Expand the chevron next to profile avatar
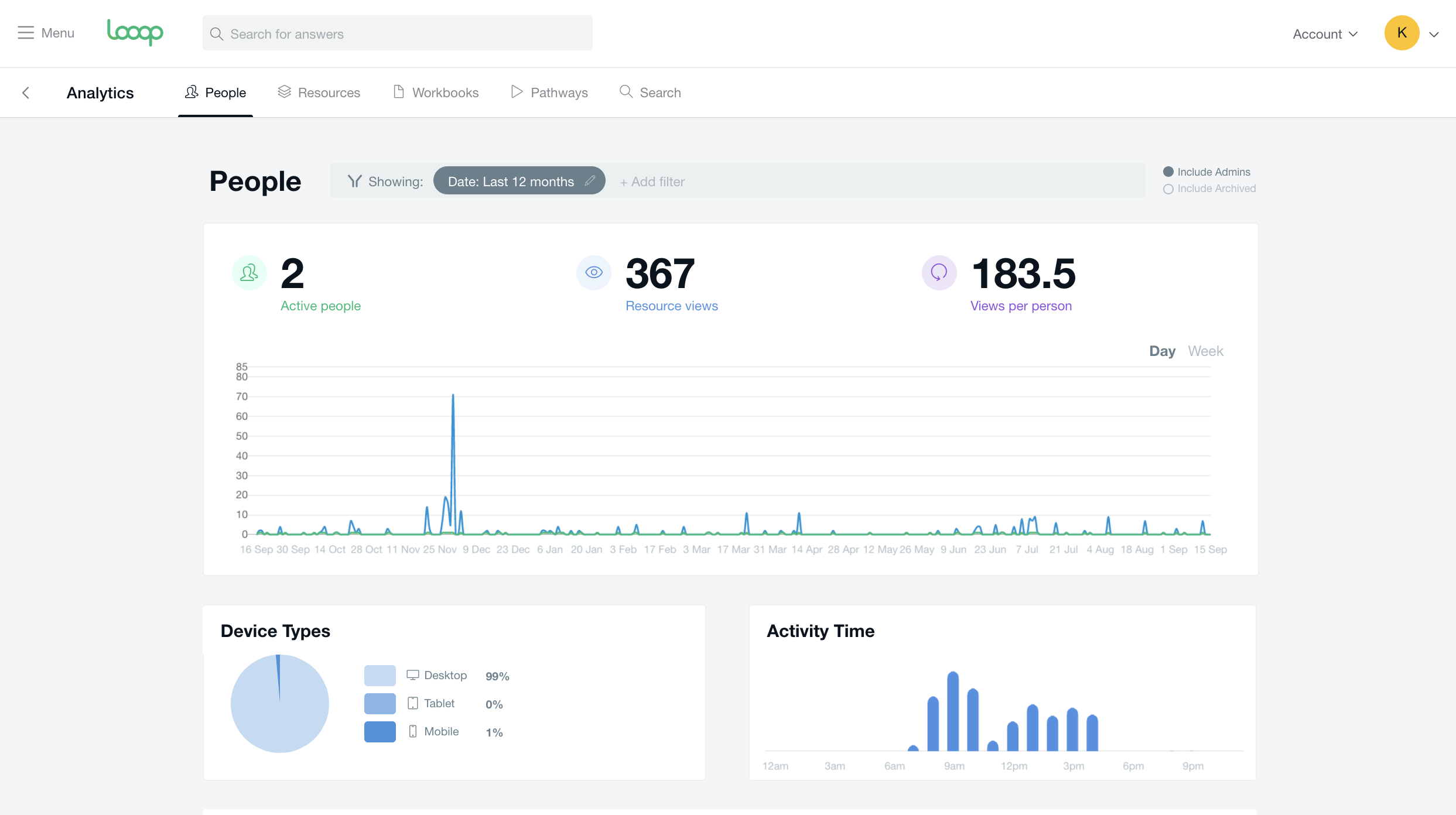Image resolution: width=1456 pixels, height=815 pixels. click(x=1434, y=35)
